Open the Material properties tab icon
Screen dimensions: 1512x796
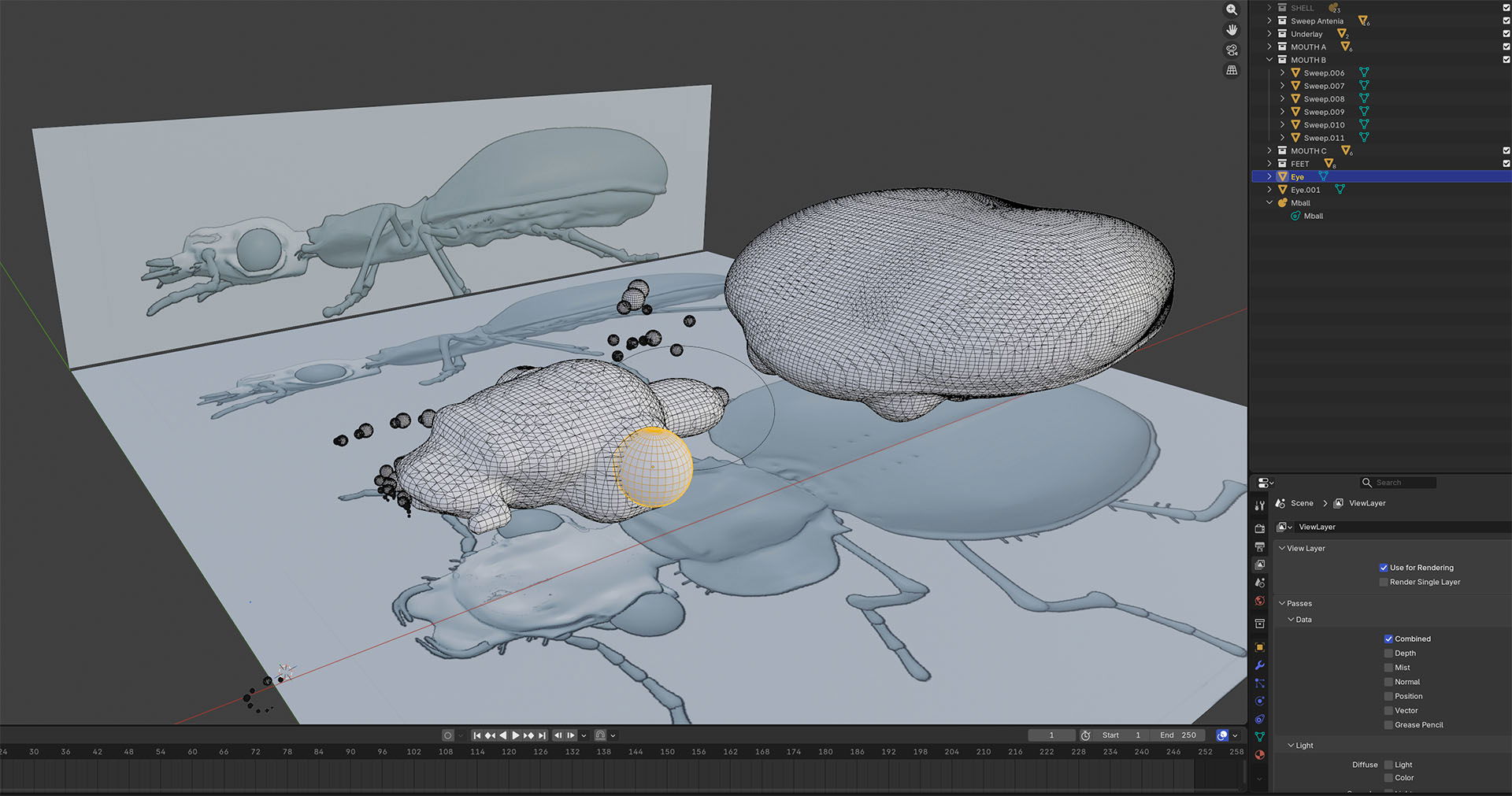click(x=1260, y=755)
